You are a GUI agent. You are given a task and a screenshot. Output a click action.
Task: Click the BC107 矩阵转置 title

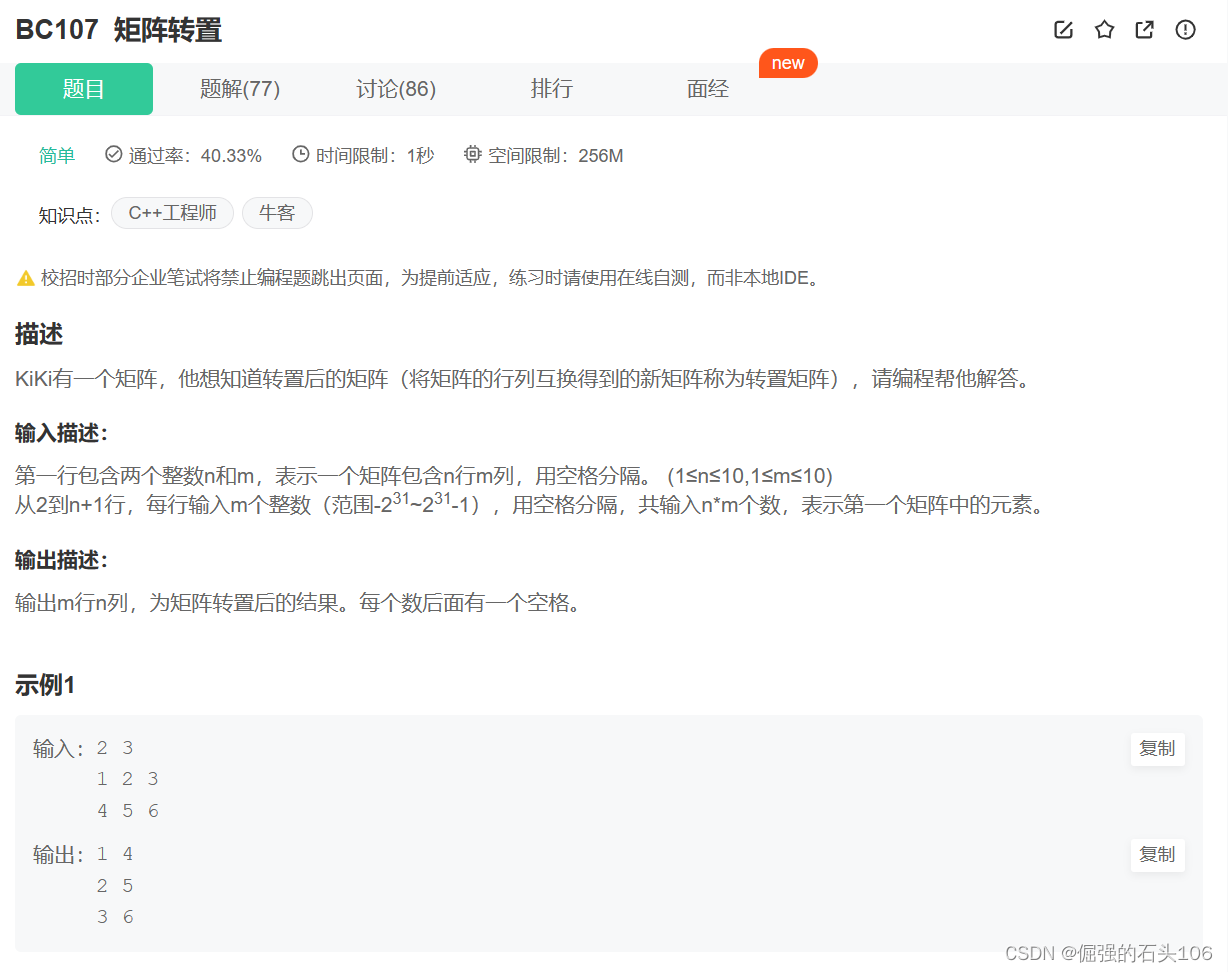(x=118, y=30)
